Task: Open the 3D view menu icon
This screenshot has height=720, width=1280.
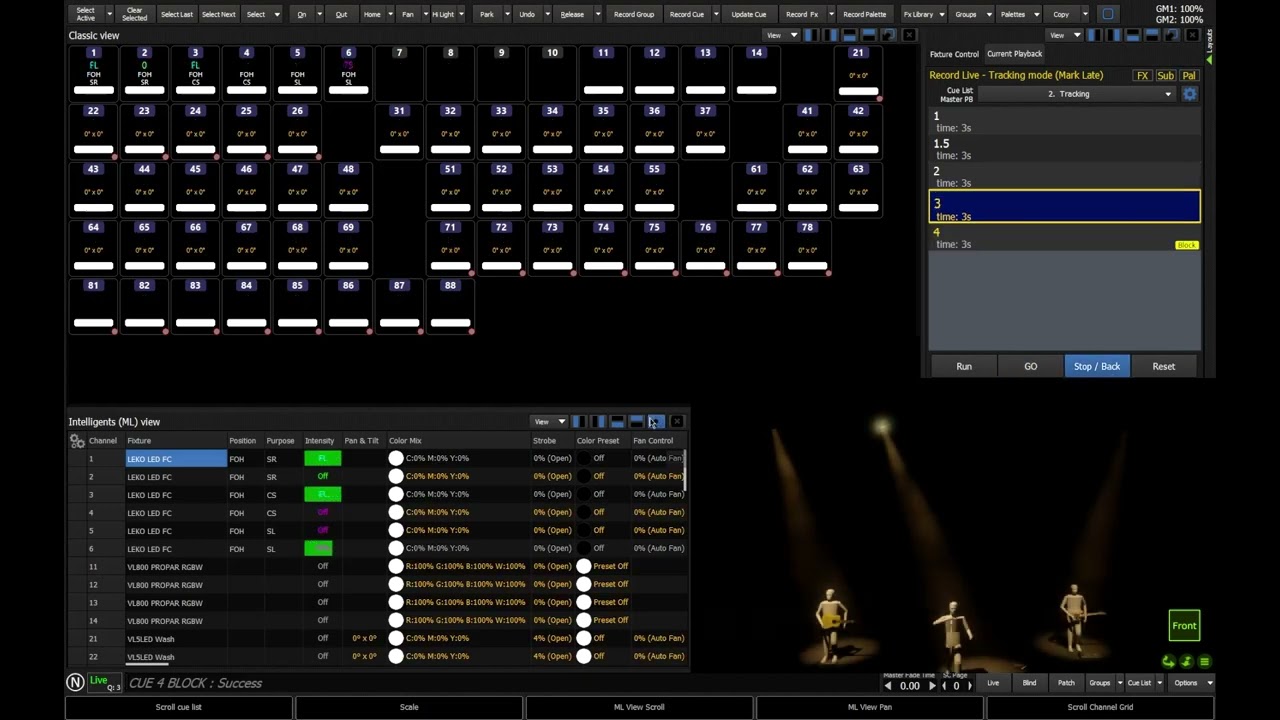Action: coord(1204,662)
